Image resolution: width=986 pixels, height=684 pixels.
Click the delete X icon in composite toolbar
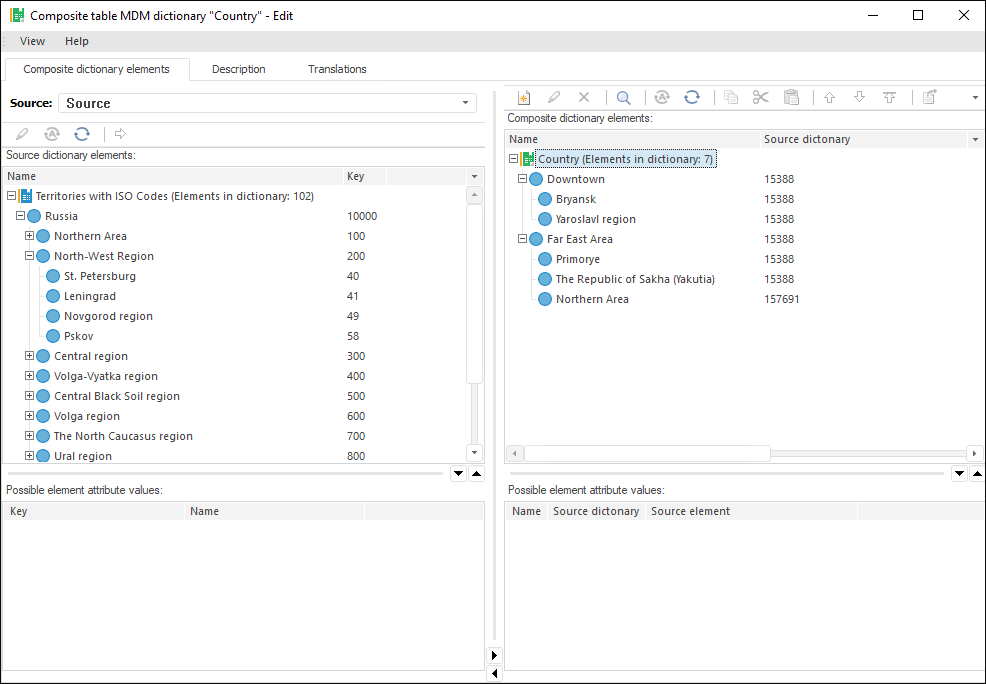pyautogui.click(x=584, y=97)
